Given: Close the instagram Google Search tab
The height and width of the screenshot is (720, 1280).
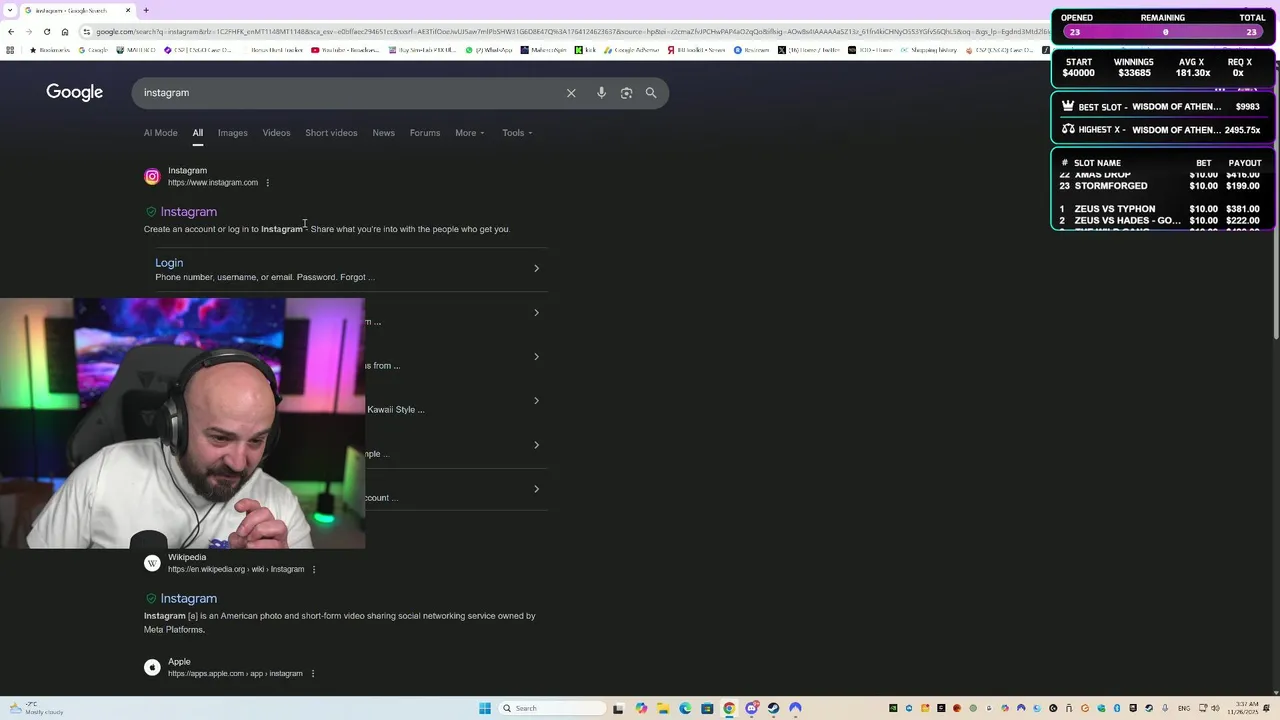Looking at the screenshot, I should 128,10.
